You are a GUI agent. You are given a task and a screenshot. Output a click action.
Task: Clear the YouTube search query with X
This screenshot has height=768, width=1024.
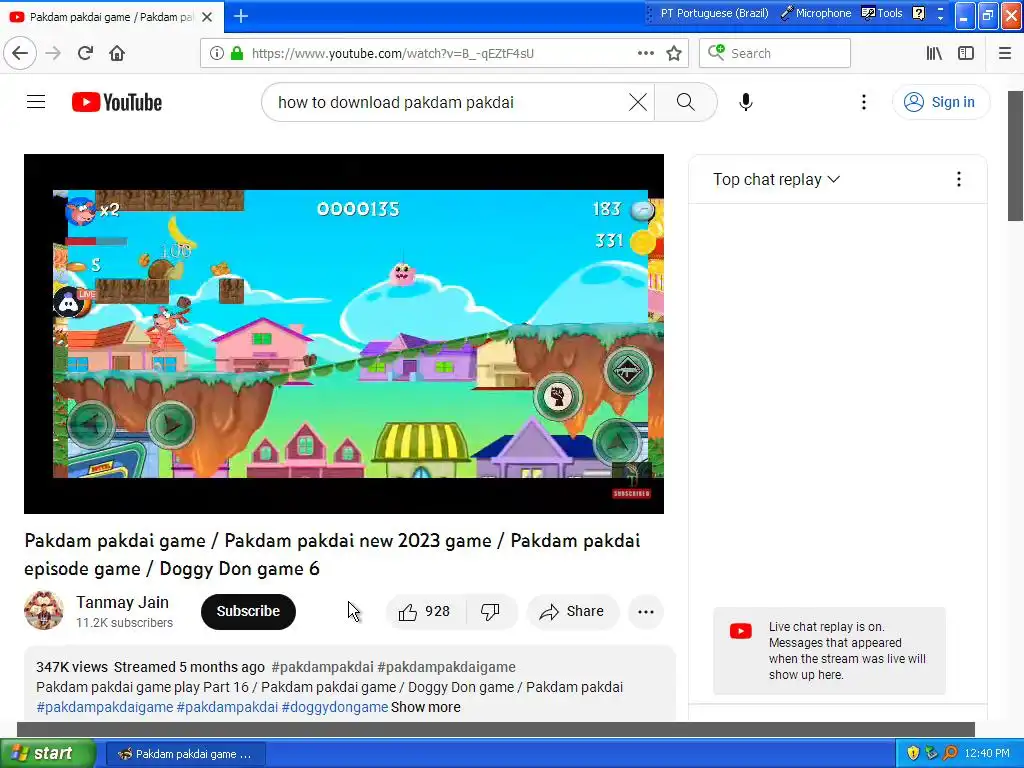tap(638, 102)
